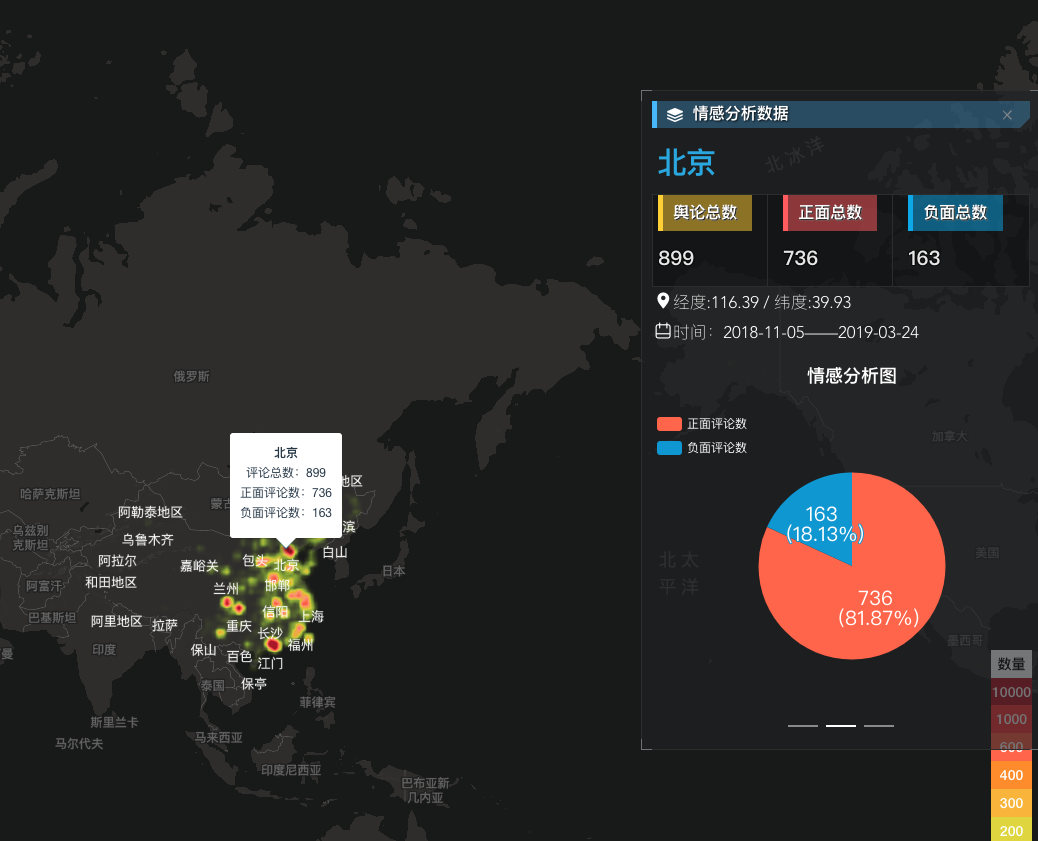
Task: Click the 重庆 label on the map
Action: [x=239, y=626]
